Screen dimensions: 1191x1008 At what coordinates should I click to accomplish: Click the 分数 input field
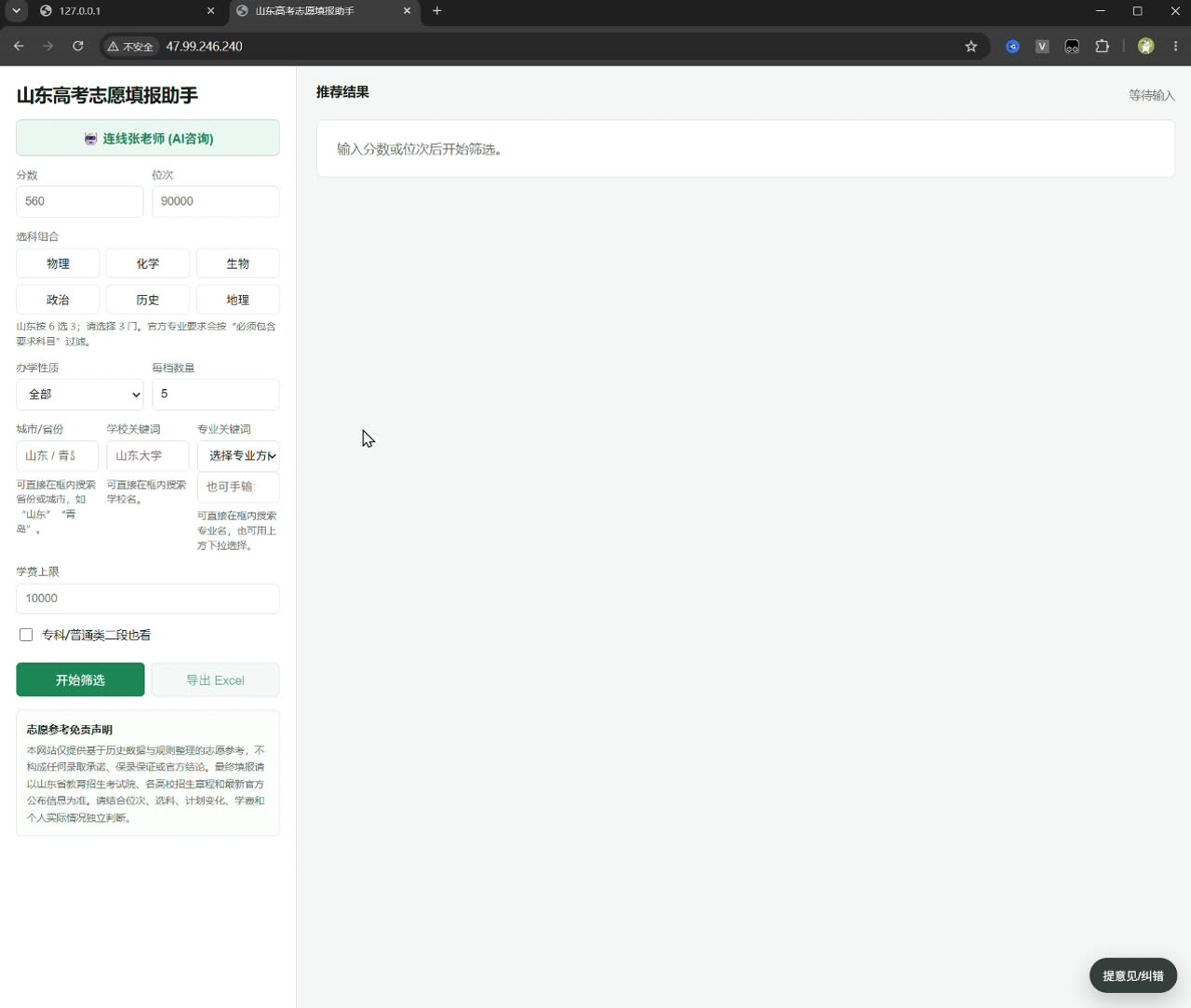[x=80, y=201]
